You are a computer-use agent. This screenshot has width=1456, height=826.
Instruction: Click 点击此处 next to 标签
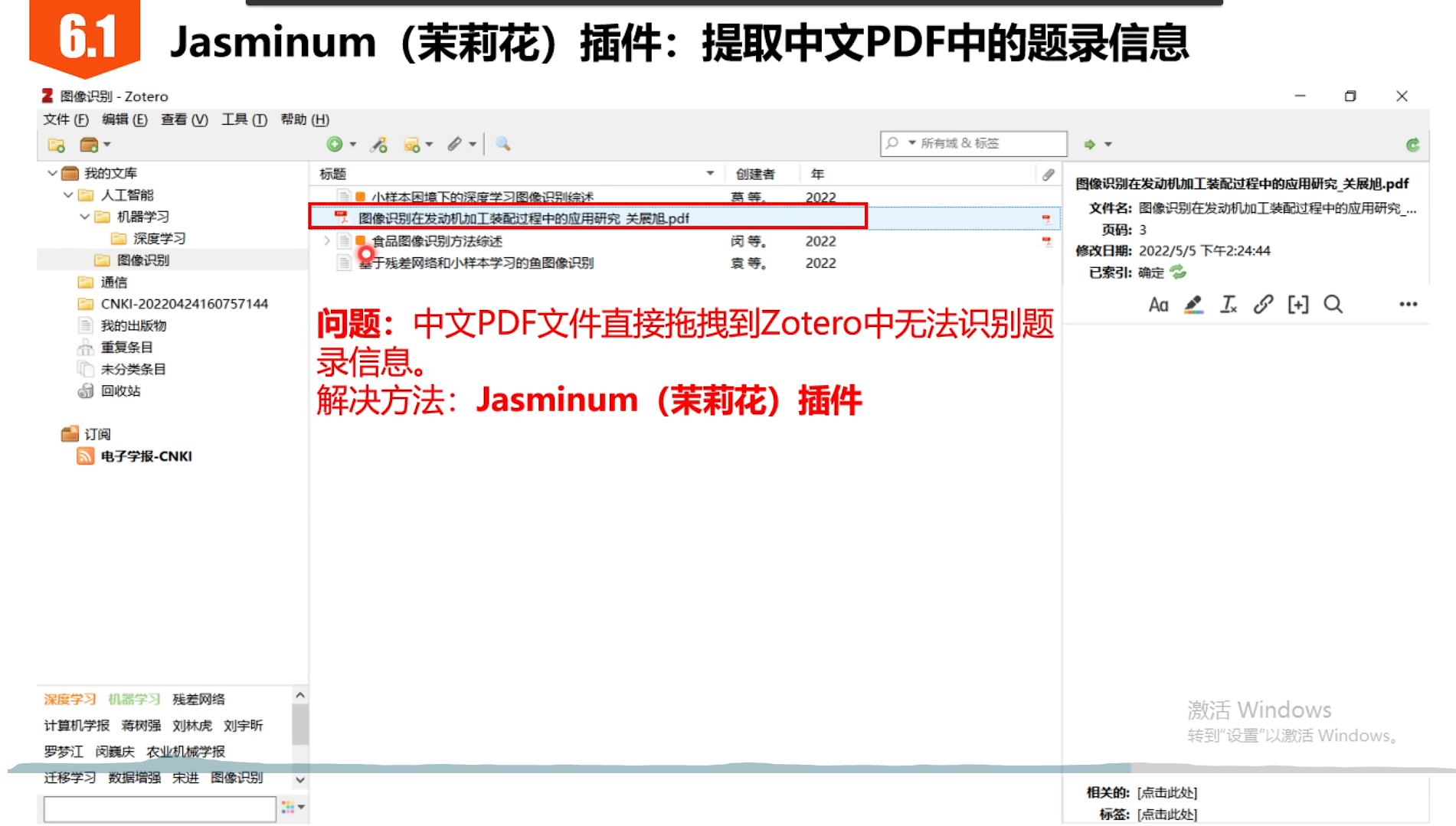[1166, 814]
